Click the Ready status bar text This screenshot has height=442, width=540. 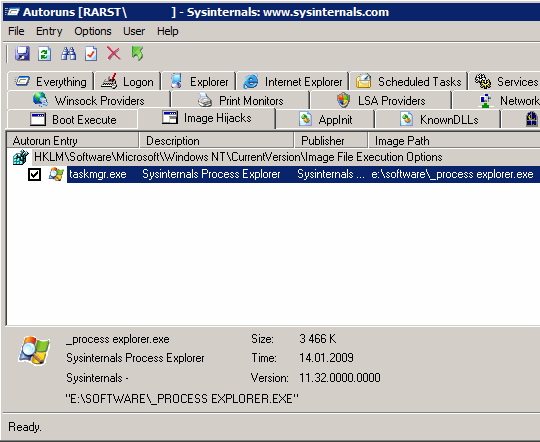point(25,427)
